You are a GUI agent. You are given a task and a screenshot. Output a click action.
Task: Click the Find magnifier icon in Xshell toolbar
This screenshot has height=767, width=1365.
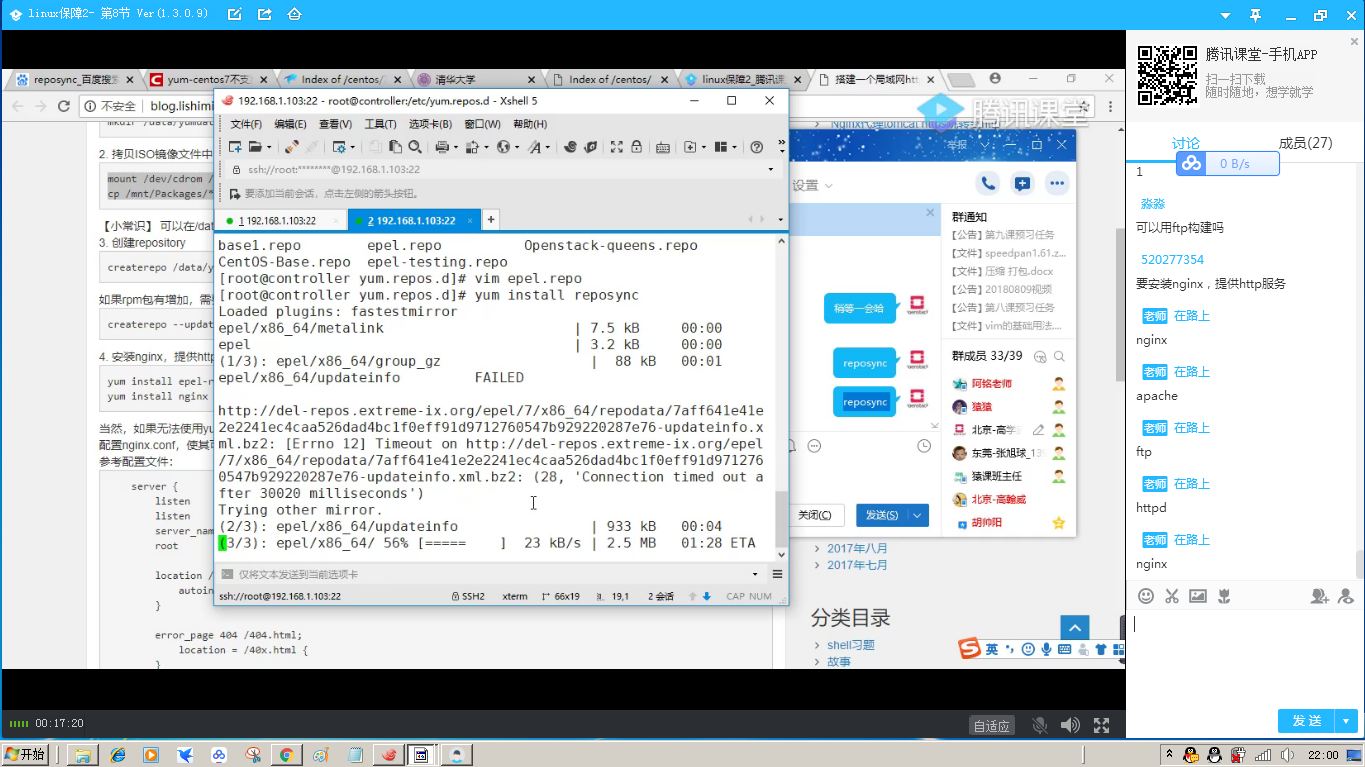tap(415, 147)
